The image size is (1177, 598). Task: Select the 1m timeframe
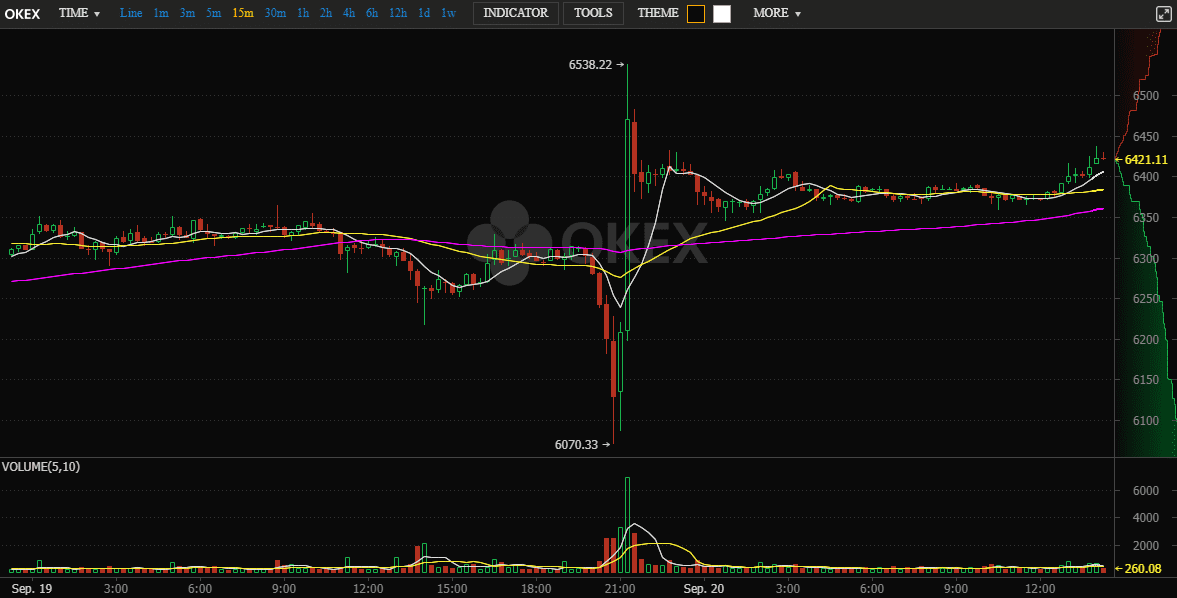[161, 13]
